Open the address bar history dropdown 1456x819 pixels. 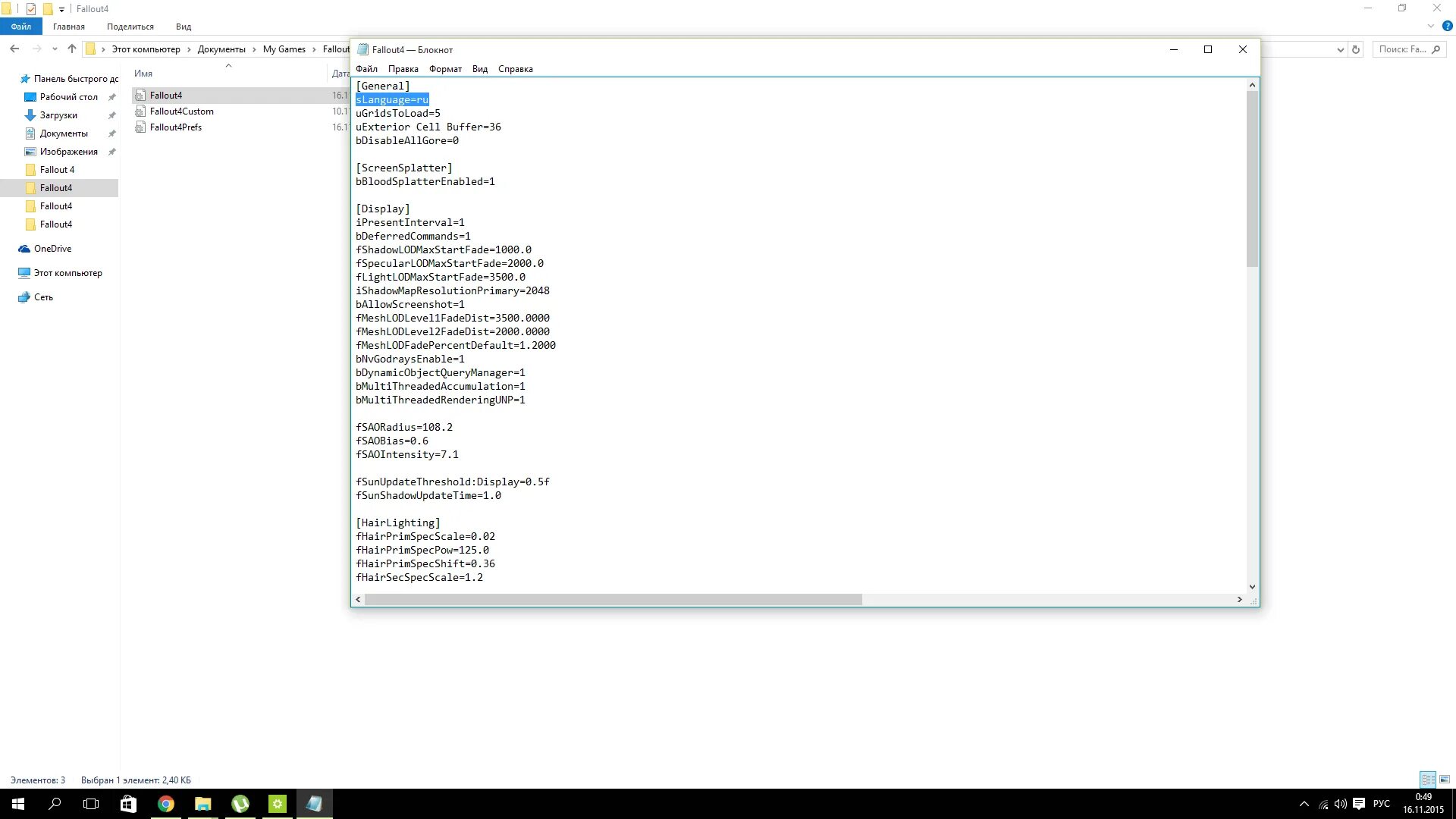coord(1340,49)
